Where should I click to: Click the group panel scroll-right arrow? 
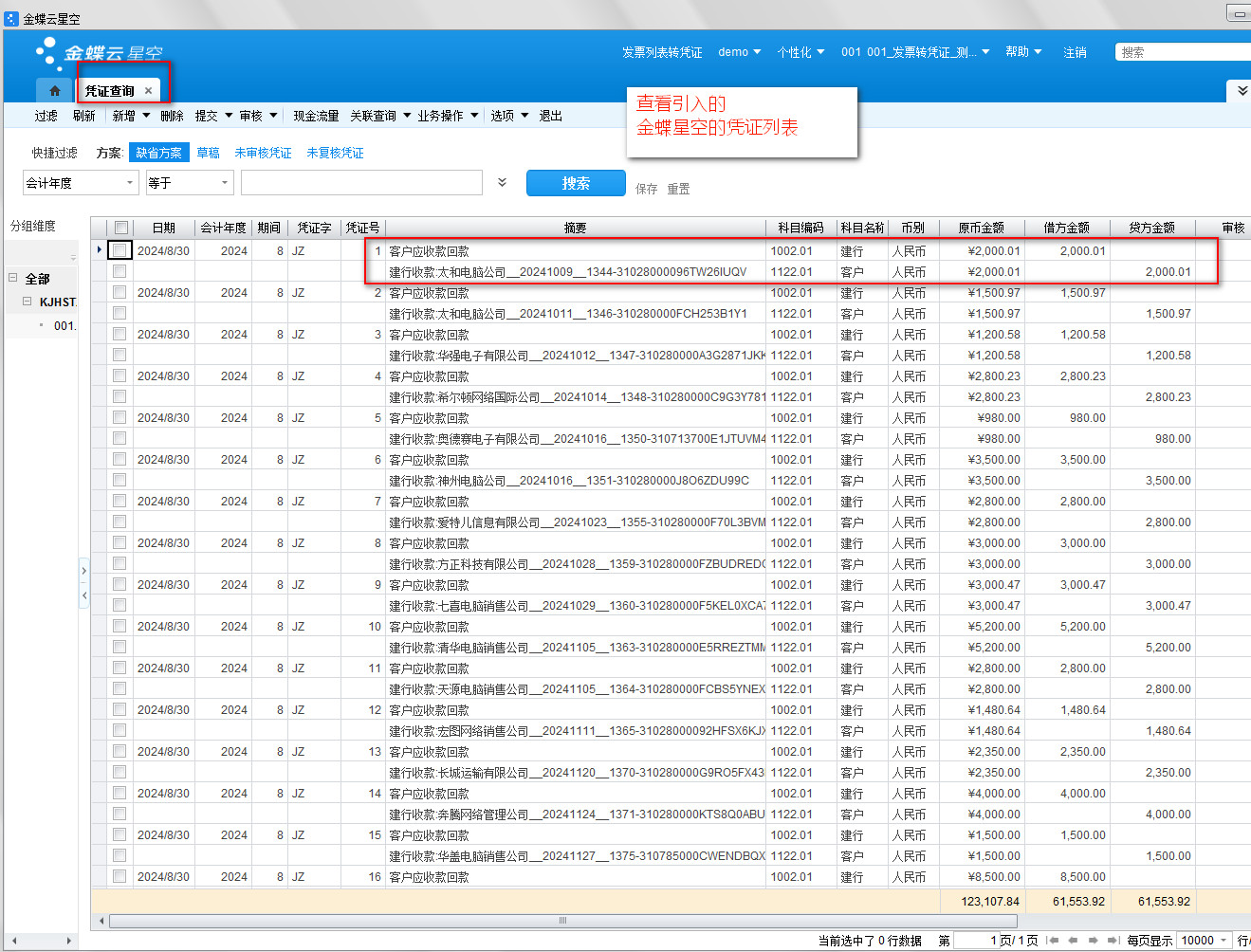coord(68,941)
